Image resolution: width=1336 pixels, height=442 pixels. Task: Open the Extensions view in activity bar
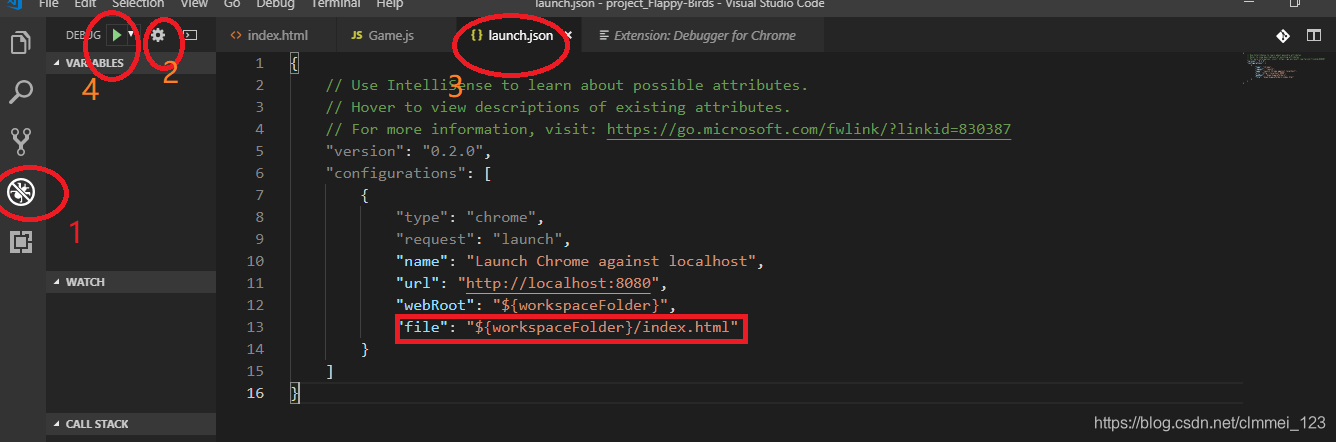(20, 241)
